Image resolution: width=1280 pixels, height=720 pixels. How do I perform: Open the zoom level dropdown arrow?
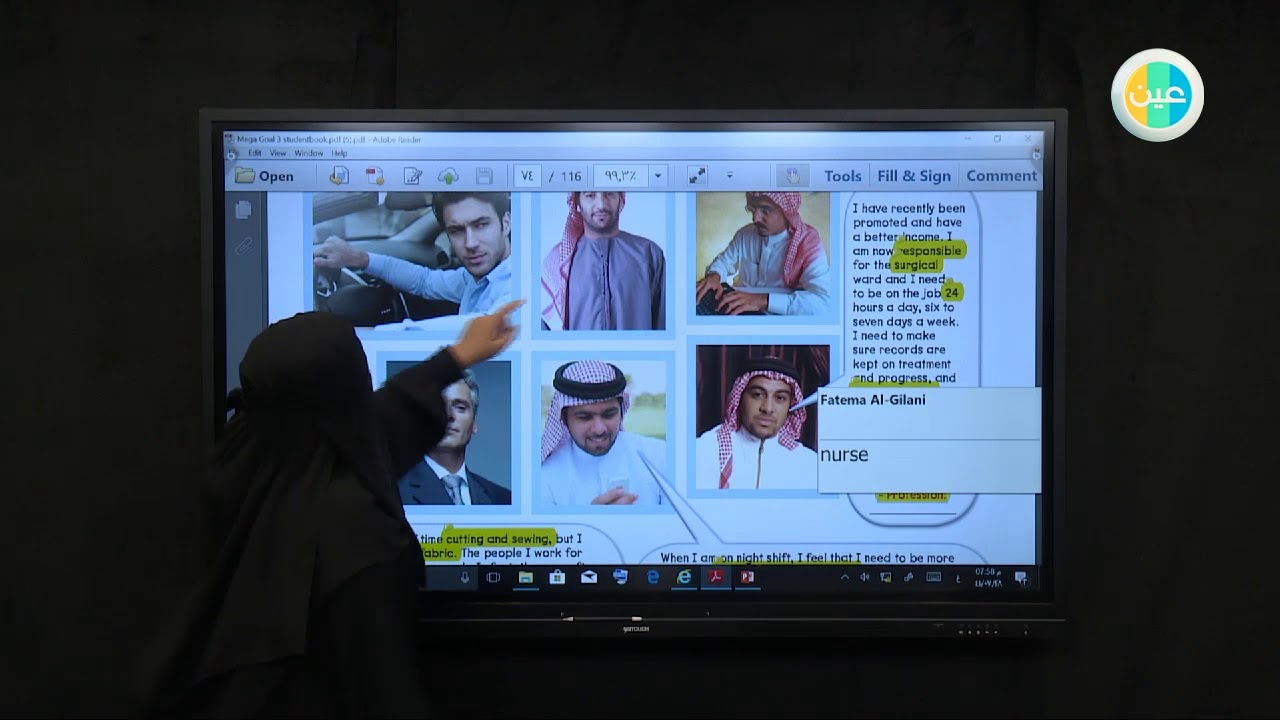658,176
